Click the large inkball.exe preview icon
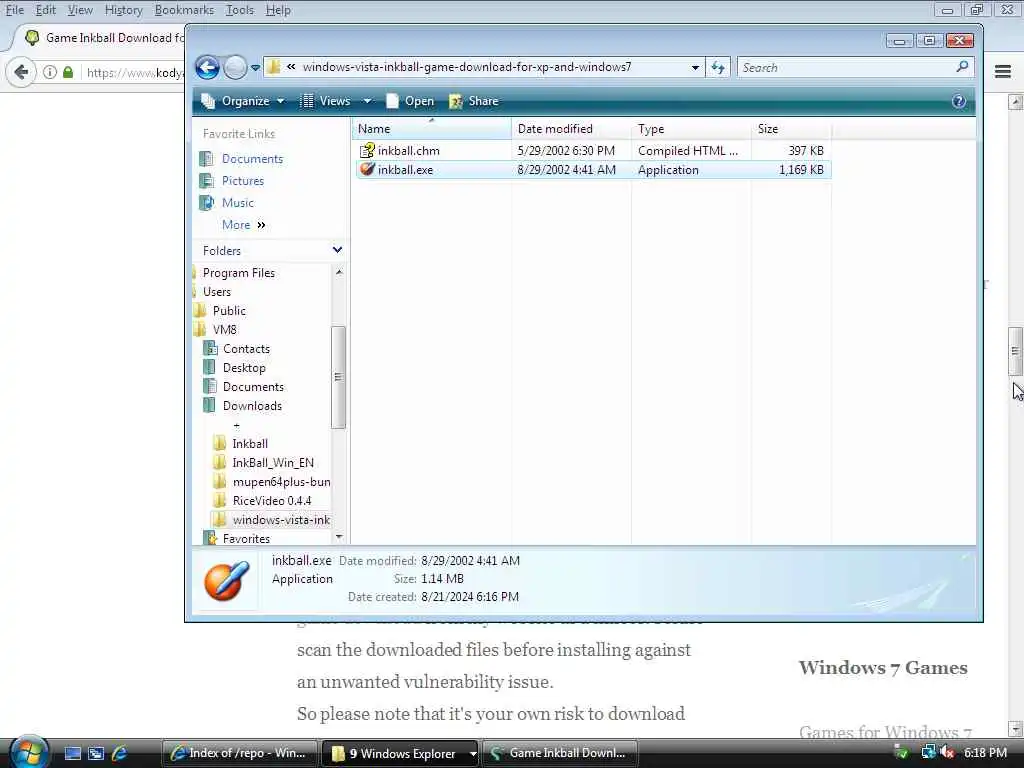 click(x=226, y=580)
